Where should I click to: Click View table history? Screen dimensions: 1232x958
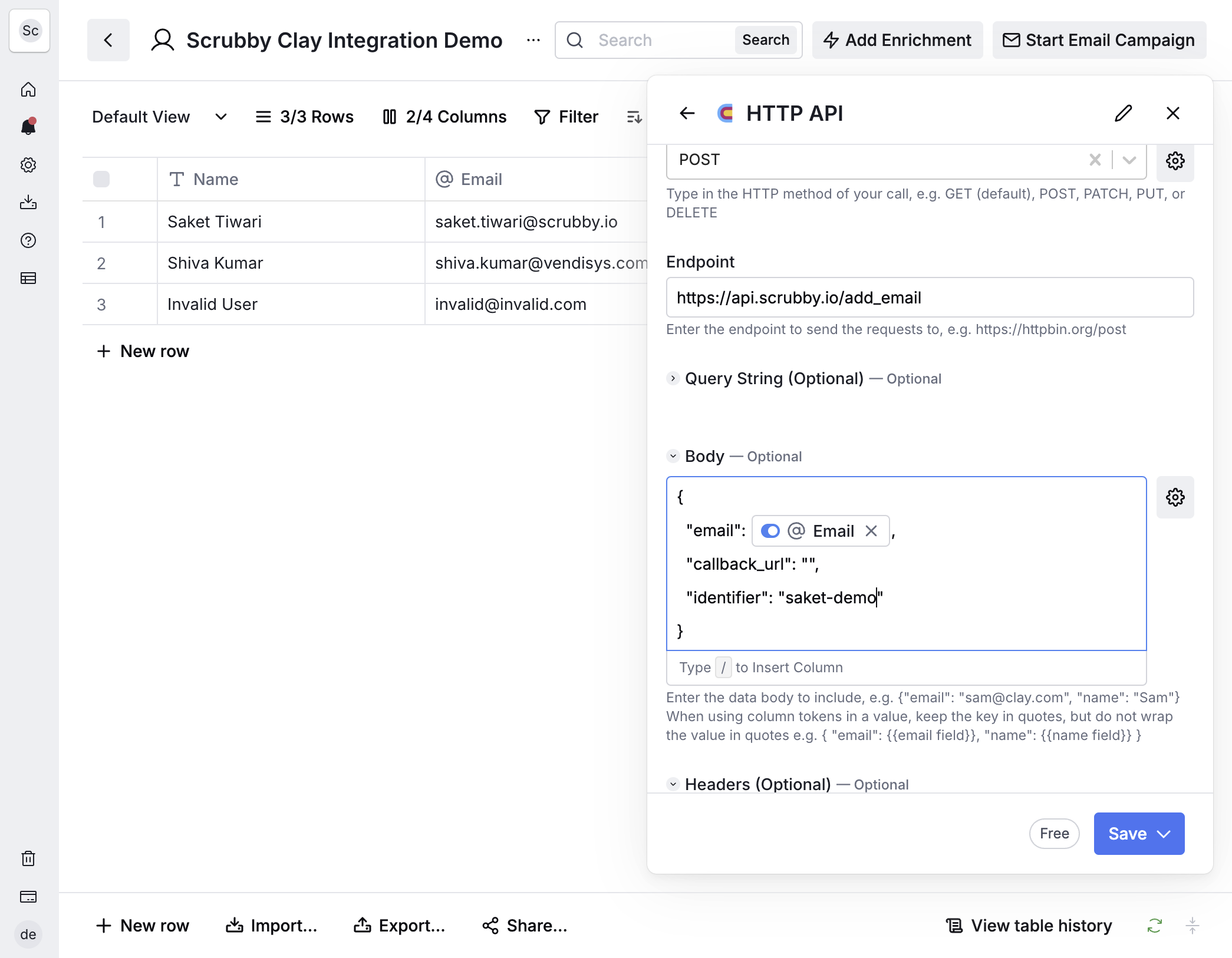click(x=1029, y=926)
